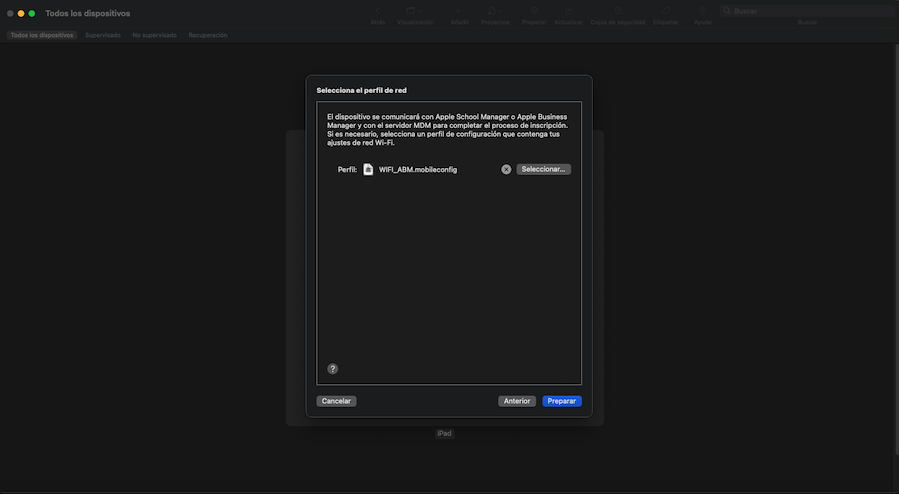Image resolution: width=899 pixels, height=494 pixels.
Task: Click the yellow minimize window button
Action: coord(21,13)
